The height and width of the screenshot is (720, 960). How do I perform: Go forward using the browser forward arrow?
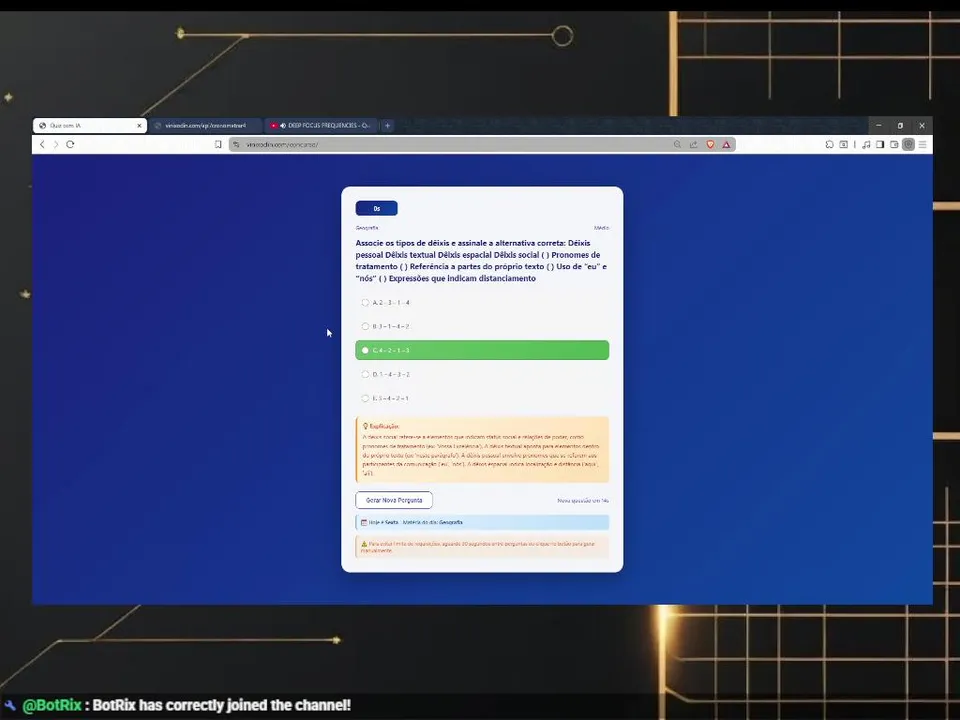[56, 144]
